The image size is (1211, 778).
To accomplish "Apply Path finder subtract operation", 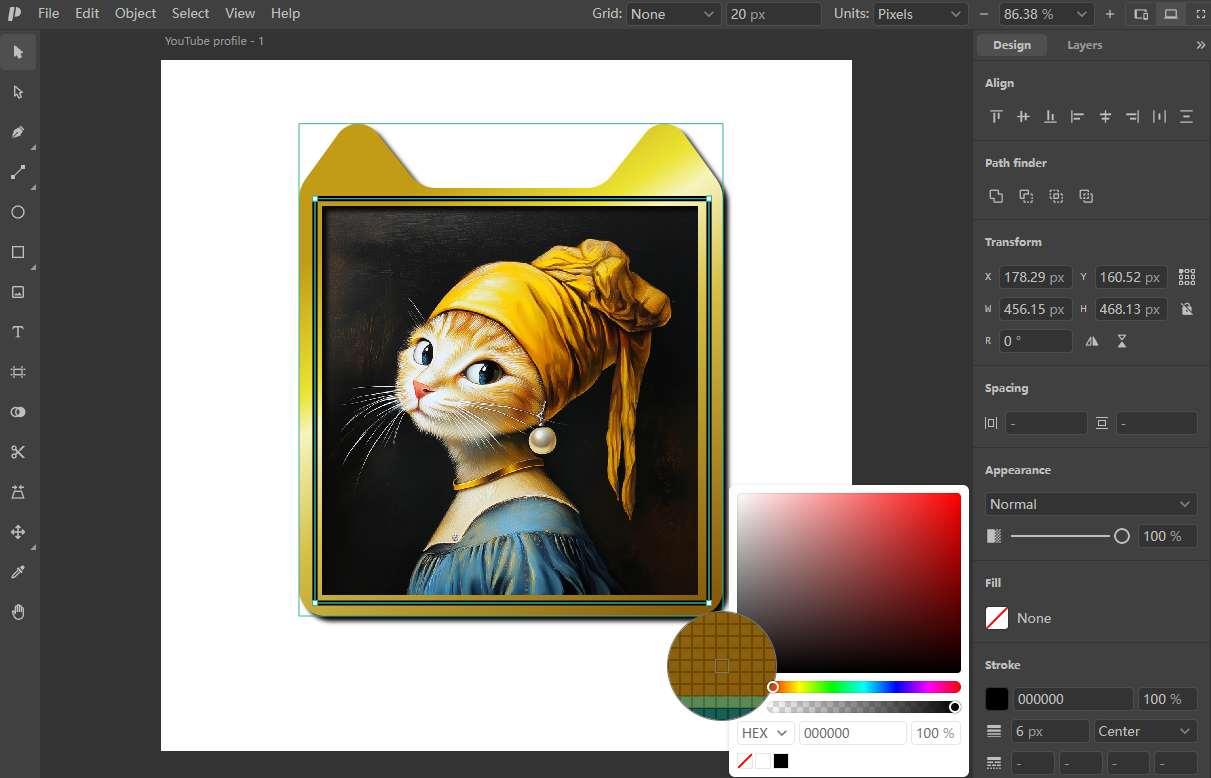I will (1026, 196).
